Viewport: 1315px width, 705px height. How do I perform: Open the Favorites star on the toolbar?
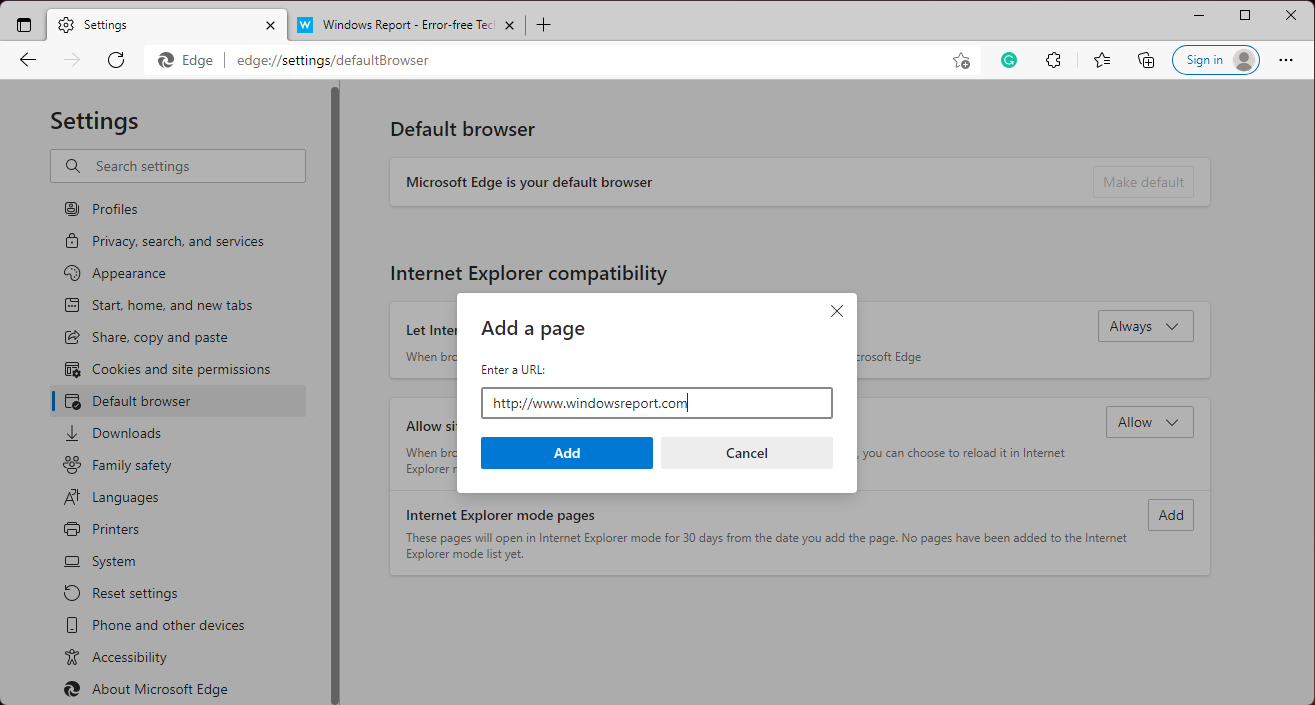[1101, 60]
